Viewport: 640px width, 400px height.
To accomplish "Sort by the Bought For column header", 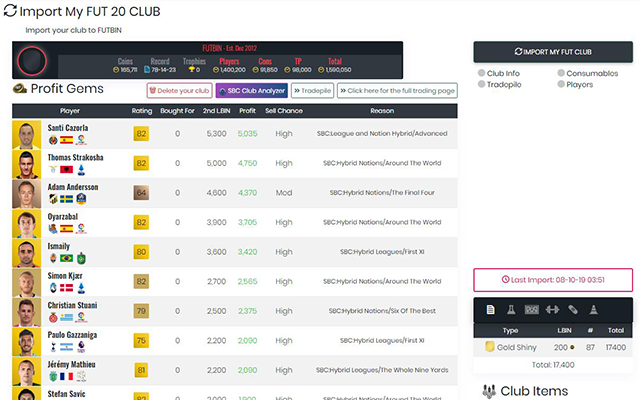I will tap(177, 111).
